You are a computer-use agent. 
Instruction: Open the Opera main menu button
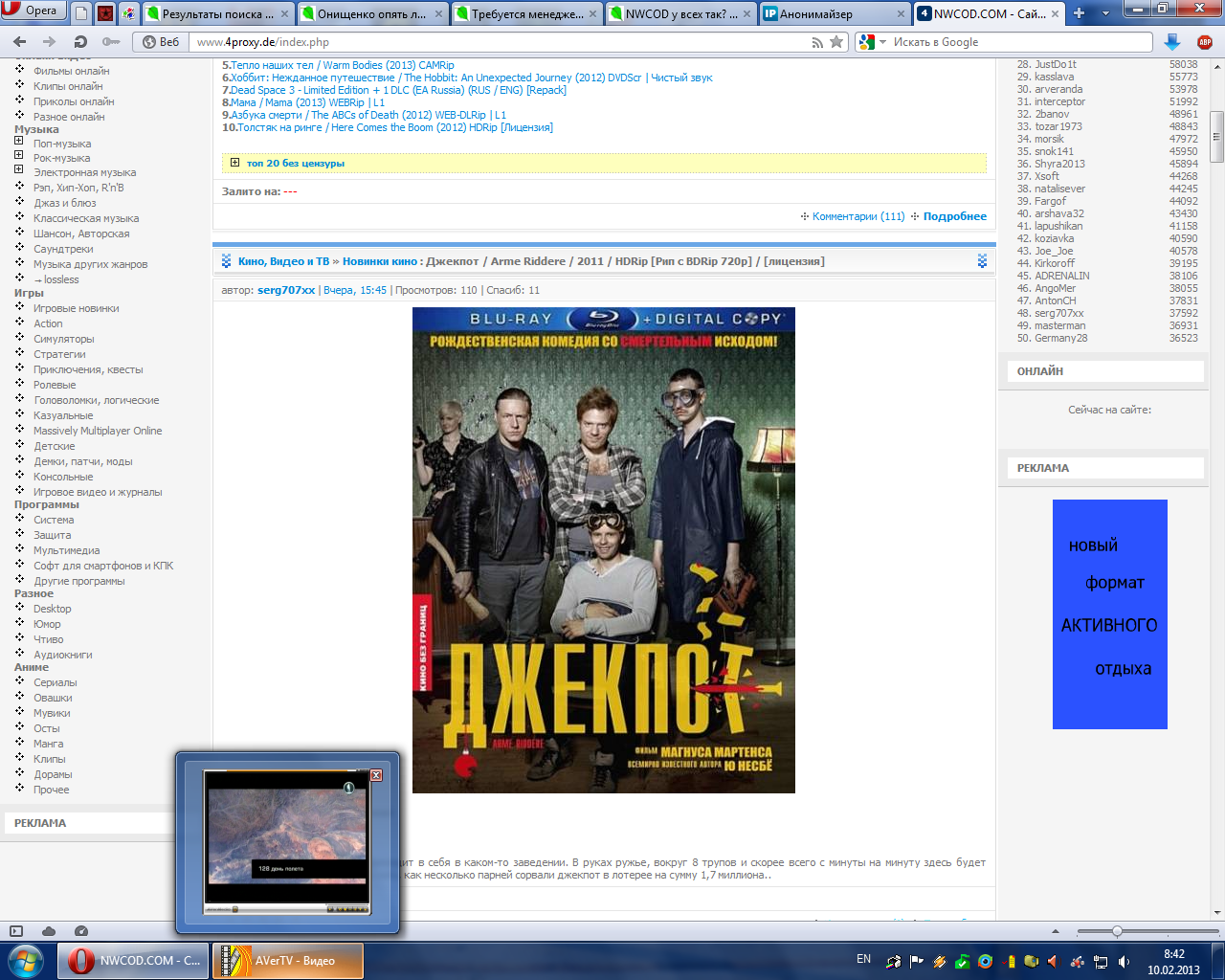(31, 11)
